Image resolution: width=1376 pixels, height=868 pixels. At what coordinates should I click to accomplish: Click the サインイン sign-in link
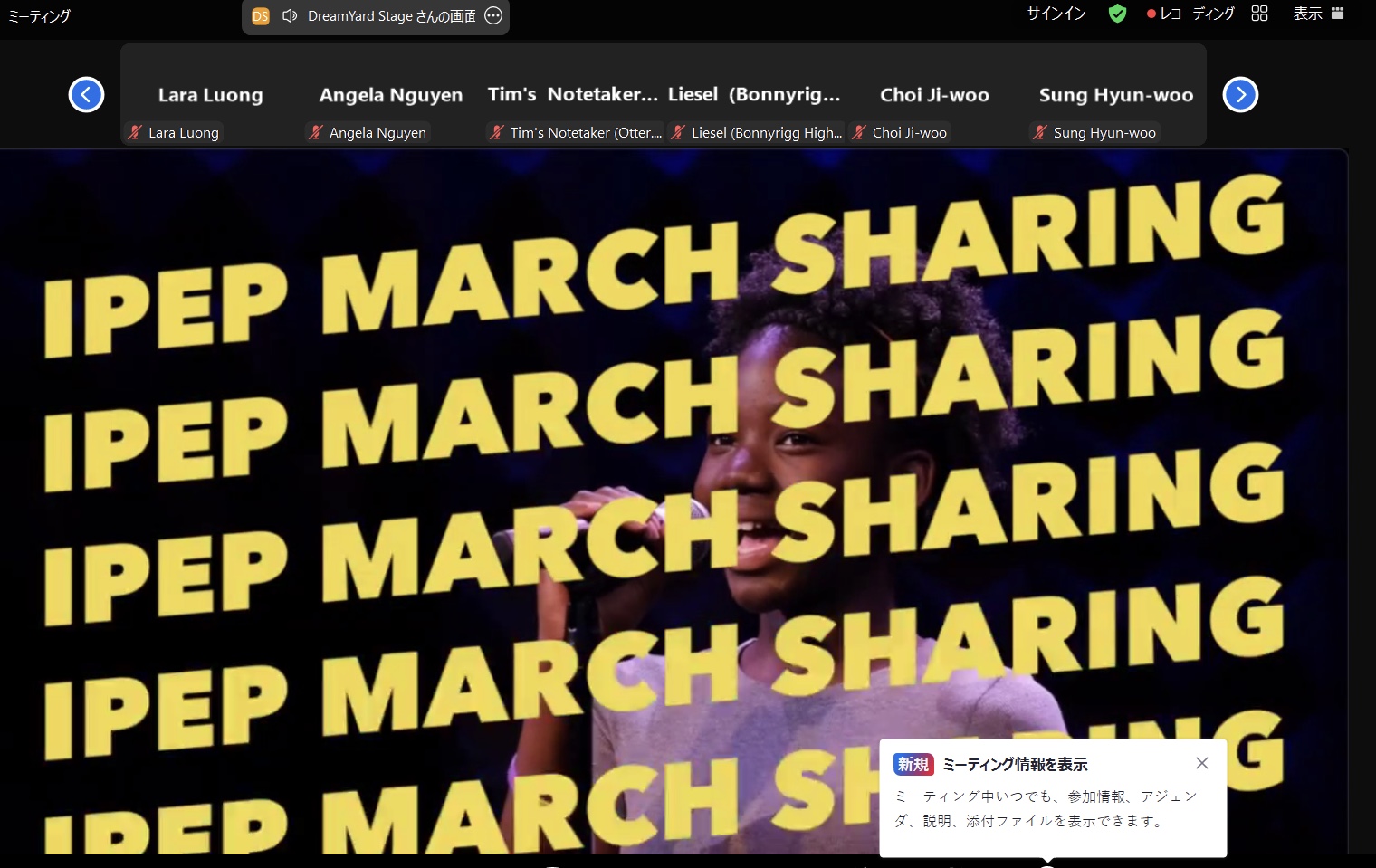pyautogui.click(x=1056, y=14)
